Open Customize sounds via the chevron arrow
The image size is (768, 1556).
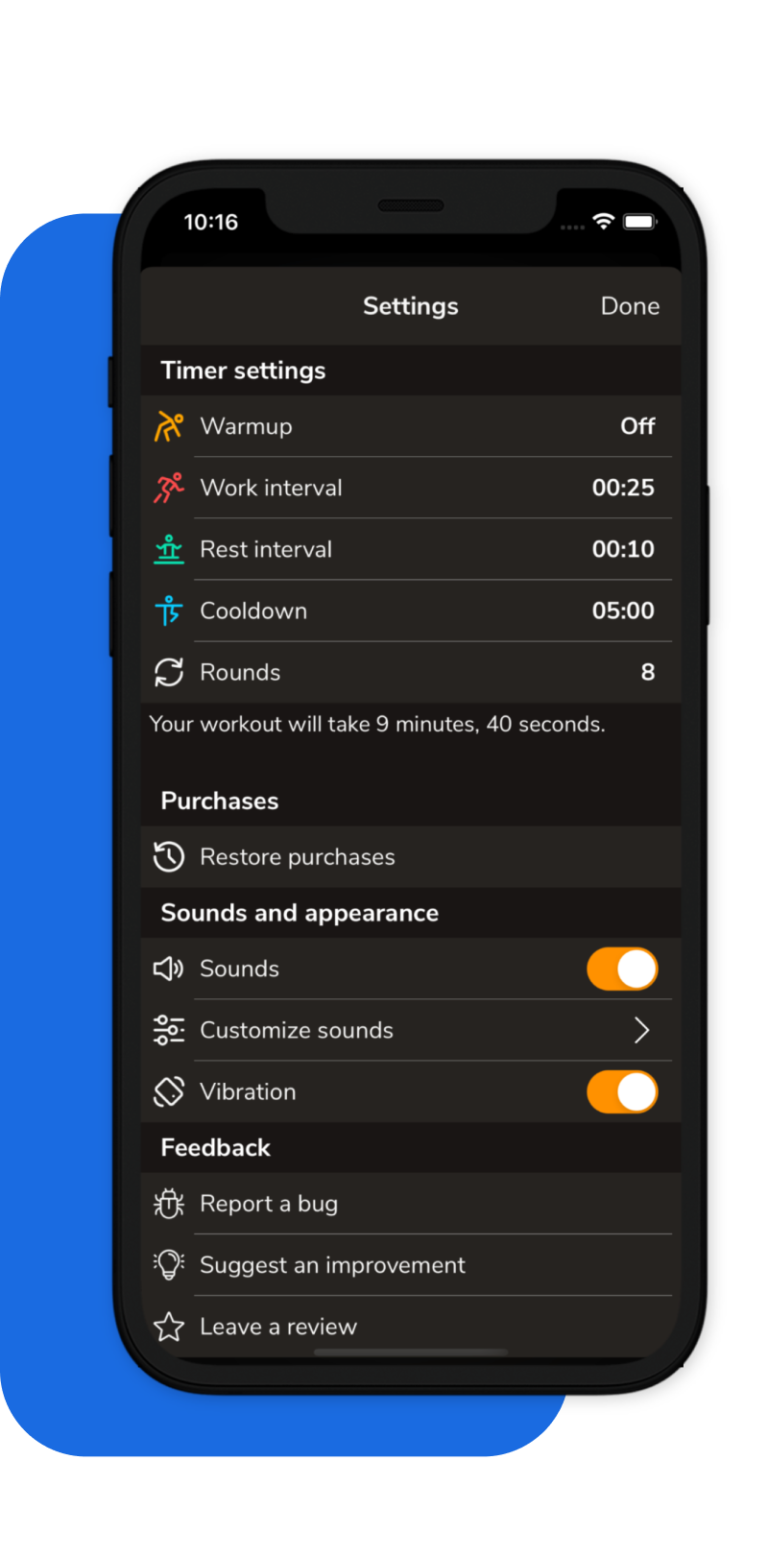(642, 1030)
